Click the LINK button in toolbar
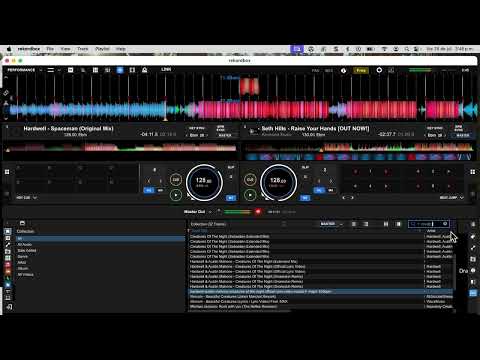The image size is (480, 360). 166,69
